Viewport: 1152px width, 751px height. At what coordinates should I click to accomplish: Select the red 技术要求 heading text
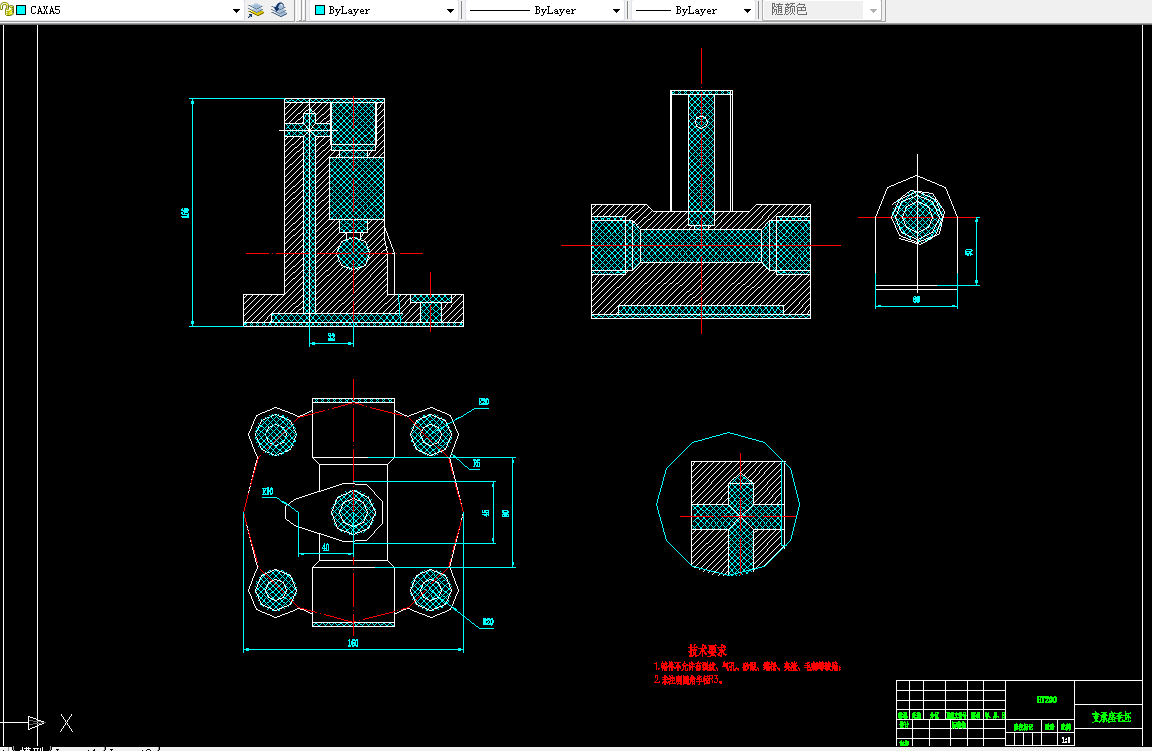707,650
